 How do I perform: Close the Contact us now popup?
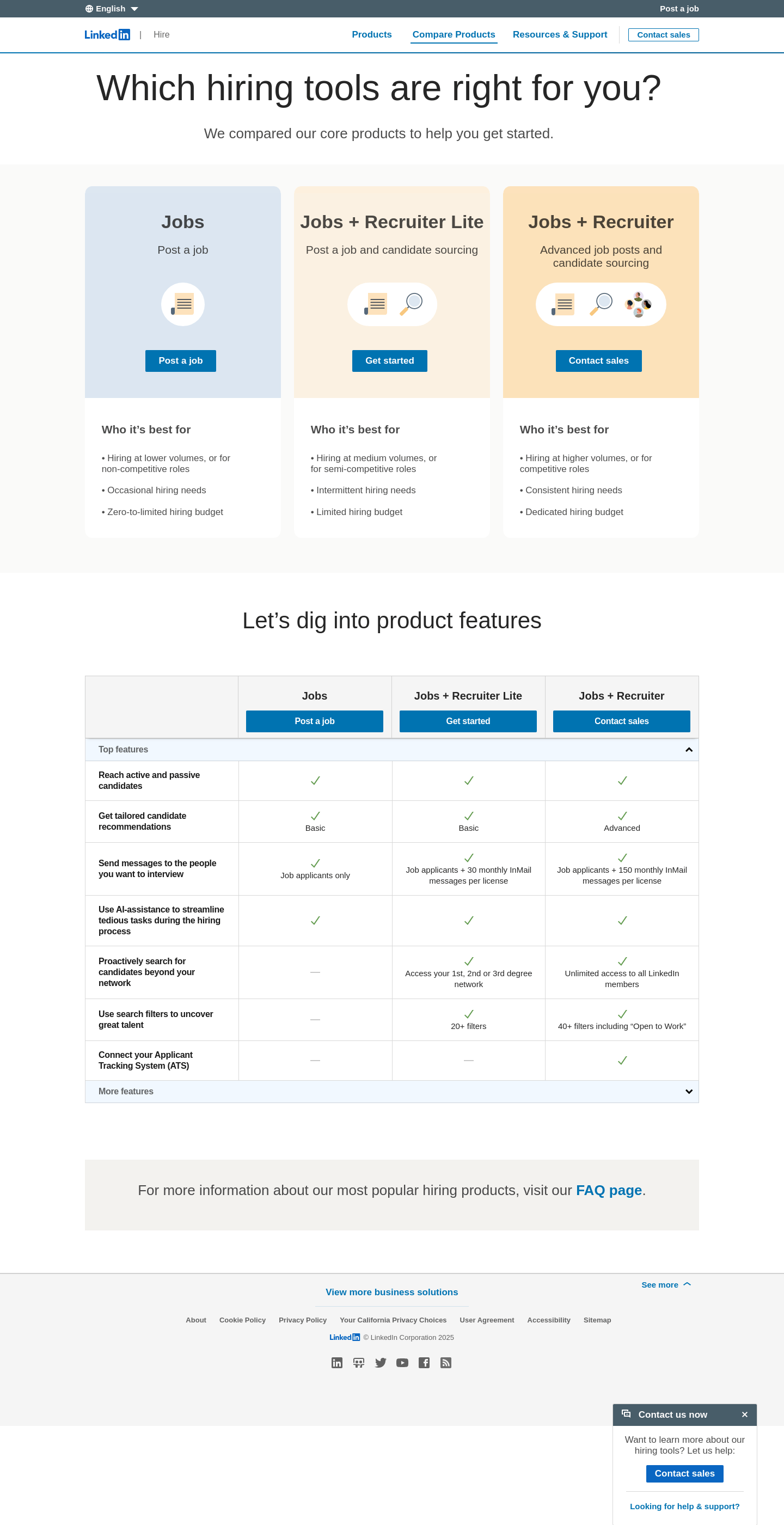pos(744,1414)
